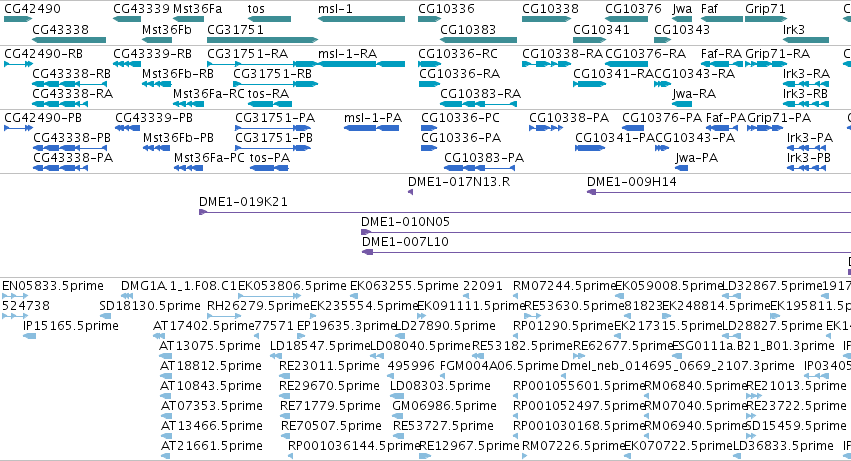Click the Grip71 gene label
Viewport: 851px width, 461px height.
point(765,9)
